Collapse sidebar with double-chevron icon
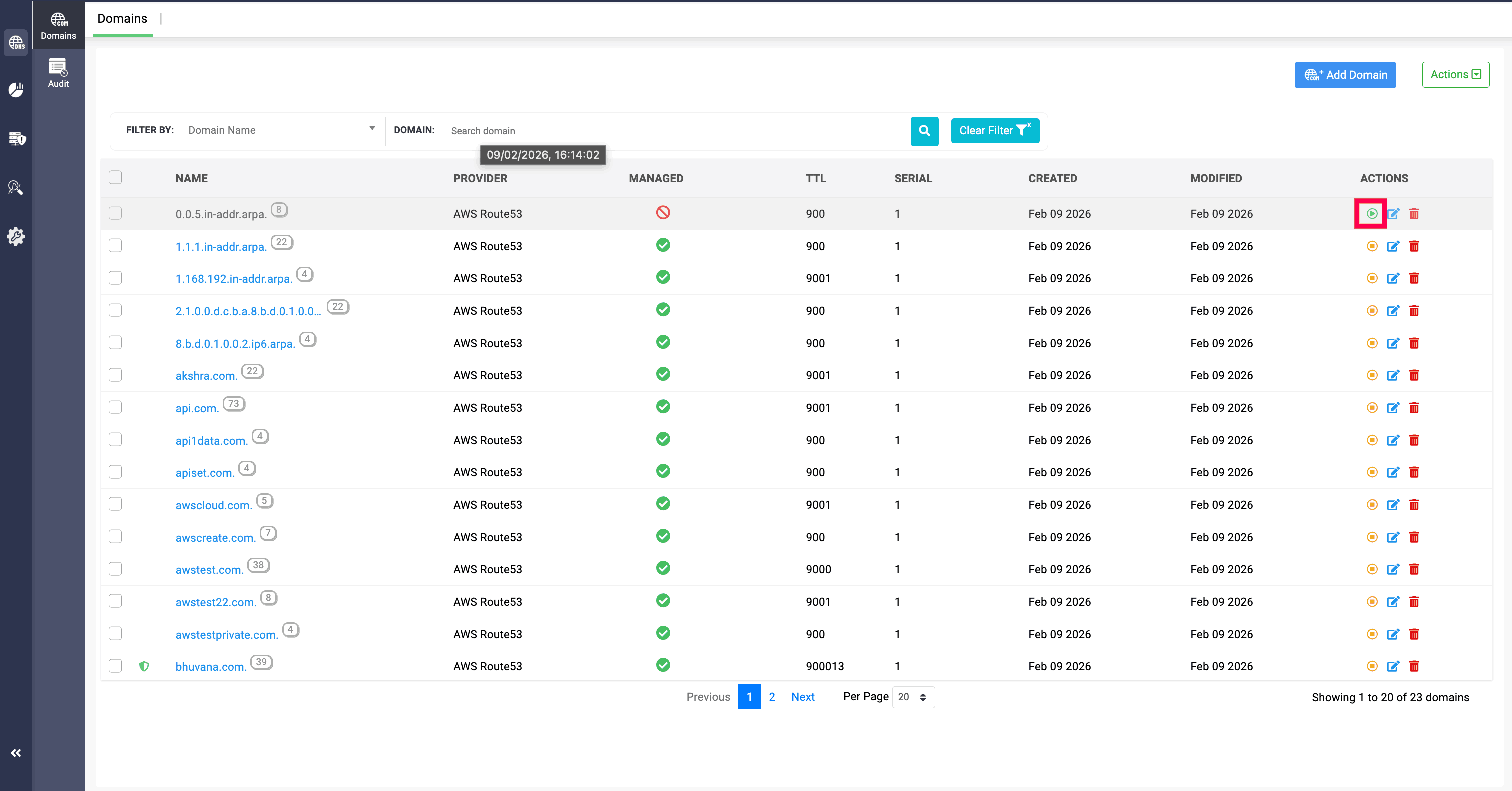 (x=16, y=753)
